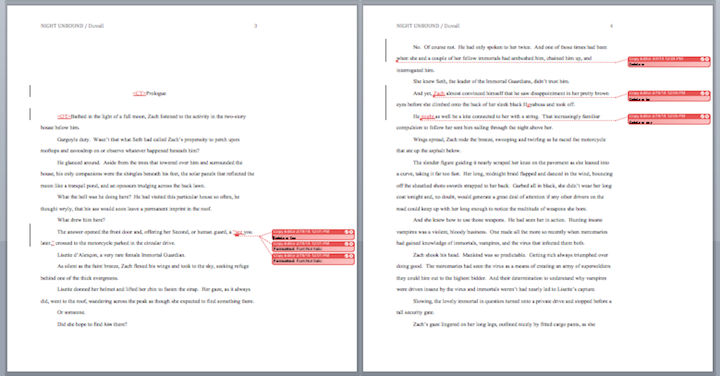Click the line 'What drew him here?' on page 3

point(81,220)
